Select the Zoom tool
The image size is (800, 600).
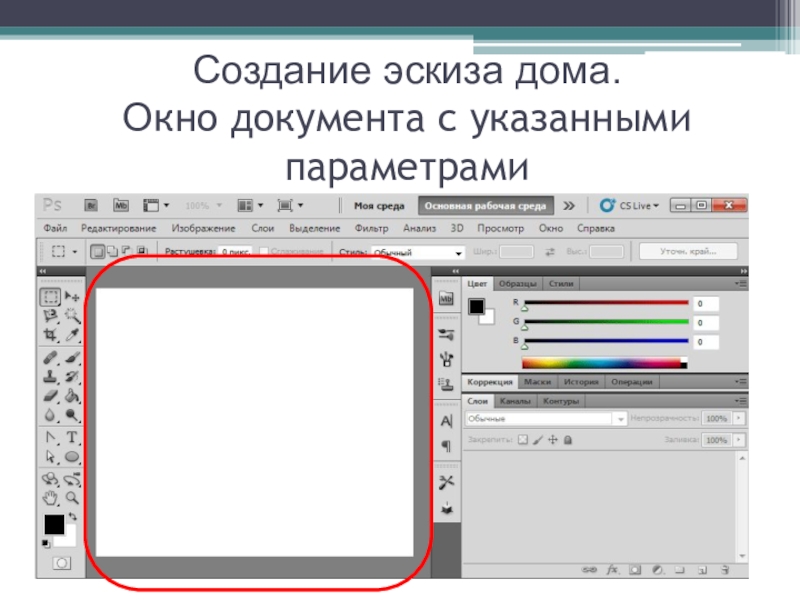[72, 498]
